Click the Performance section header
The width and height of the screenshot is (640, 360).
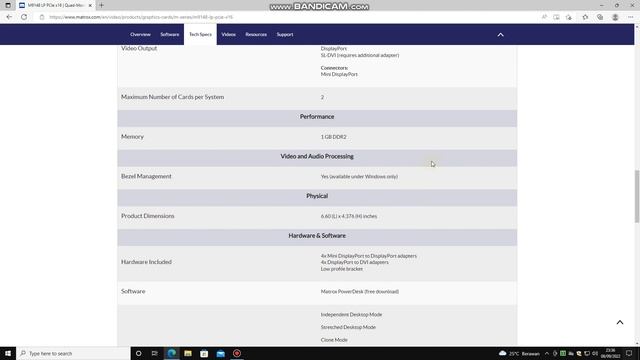(317, 117)
